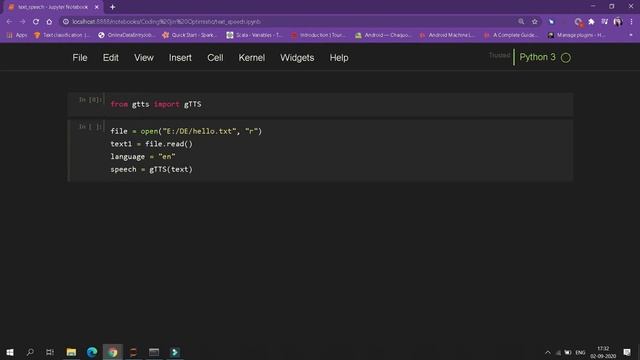
Task: Open the Manage plugins bookmark
Action: pos(576,36)
